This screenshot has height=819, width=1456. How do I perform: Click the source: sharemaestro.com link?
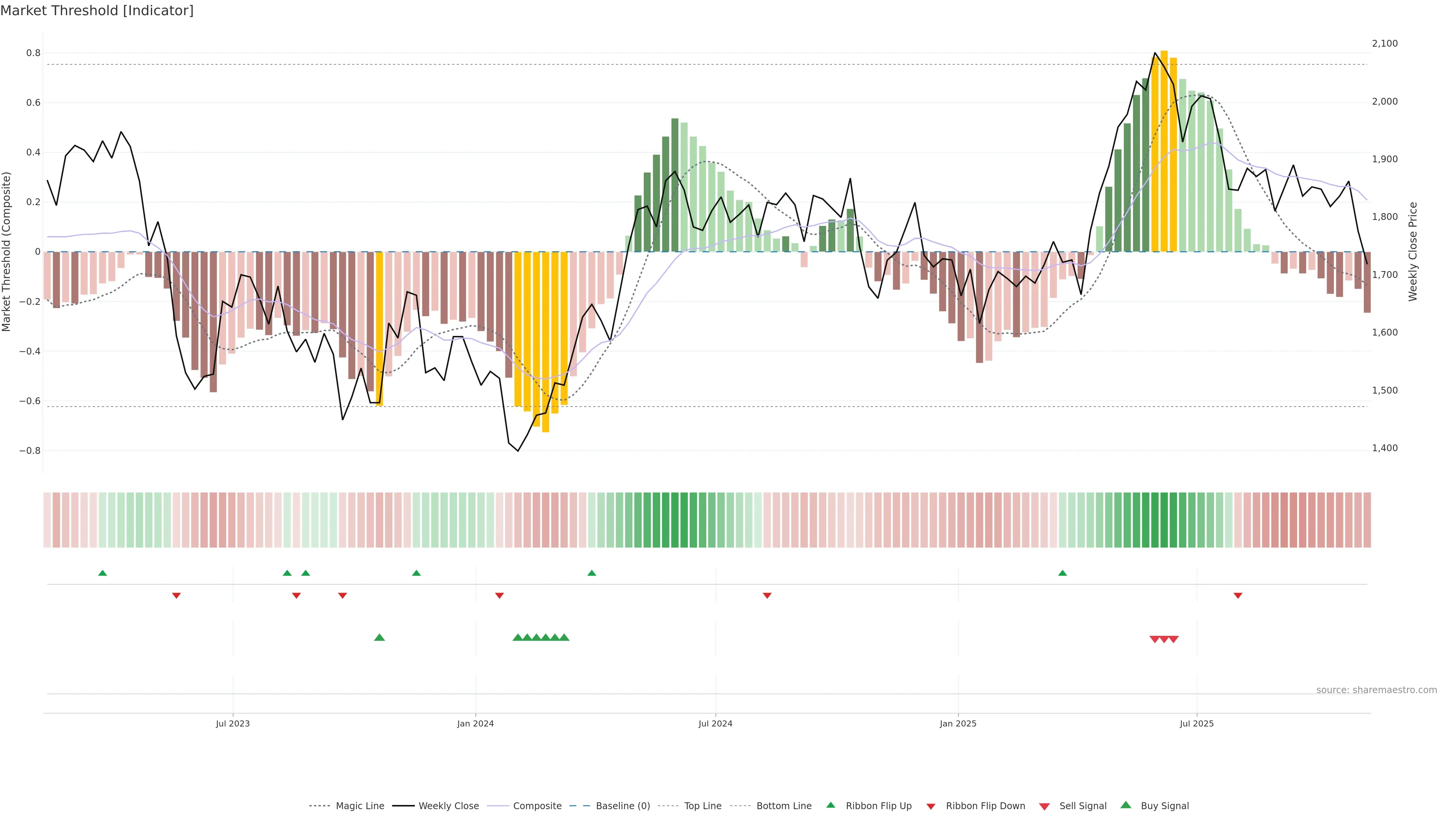tap(1376, 690)
